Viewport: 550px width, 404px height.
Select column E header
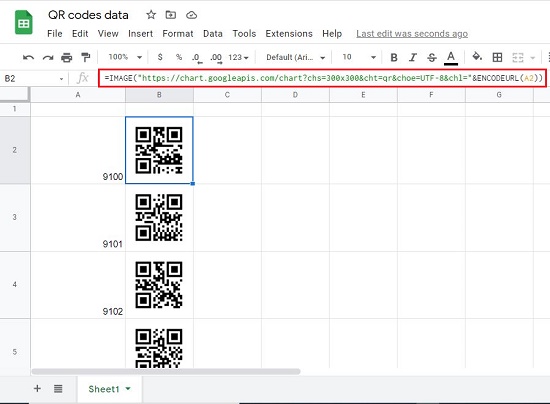[x=363, y=95]
